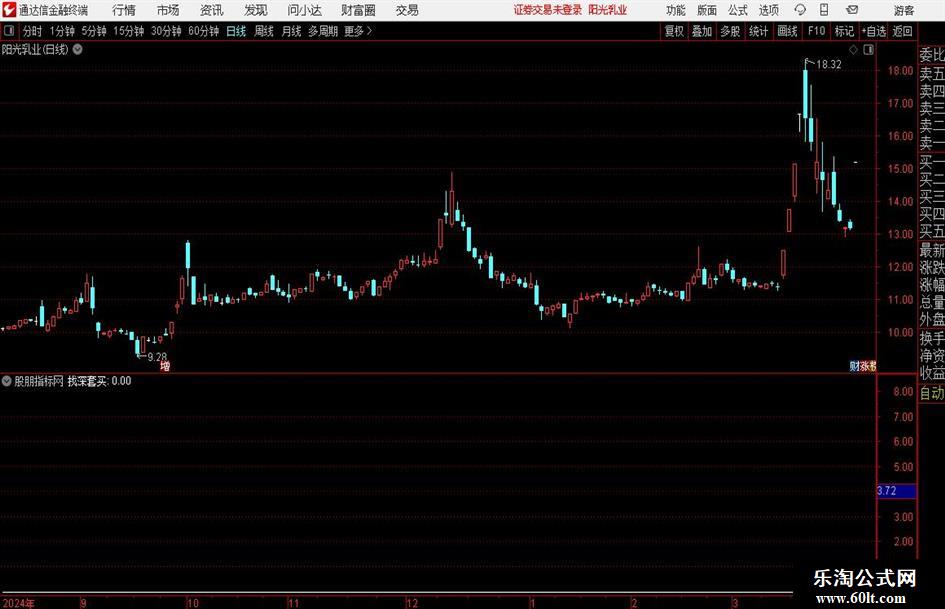Image resolution: width=945 pixels, height=609 pixels.
Task: Click the 标记 mark button
Action: pyautogui.click(x=844, y=31)
